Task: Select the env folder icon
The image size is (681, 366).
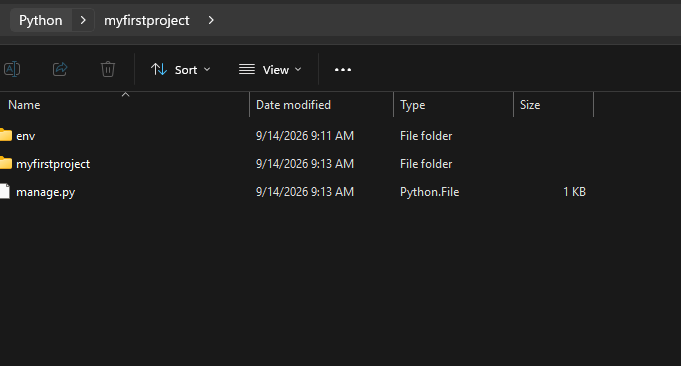Action: [6, 135]
